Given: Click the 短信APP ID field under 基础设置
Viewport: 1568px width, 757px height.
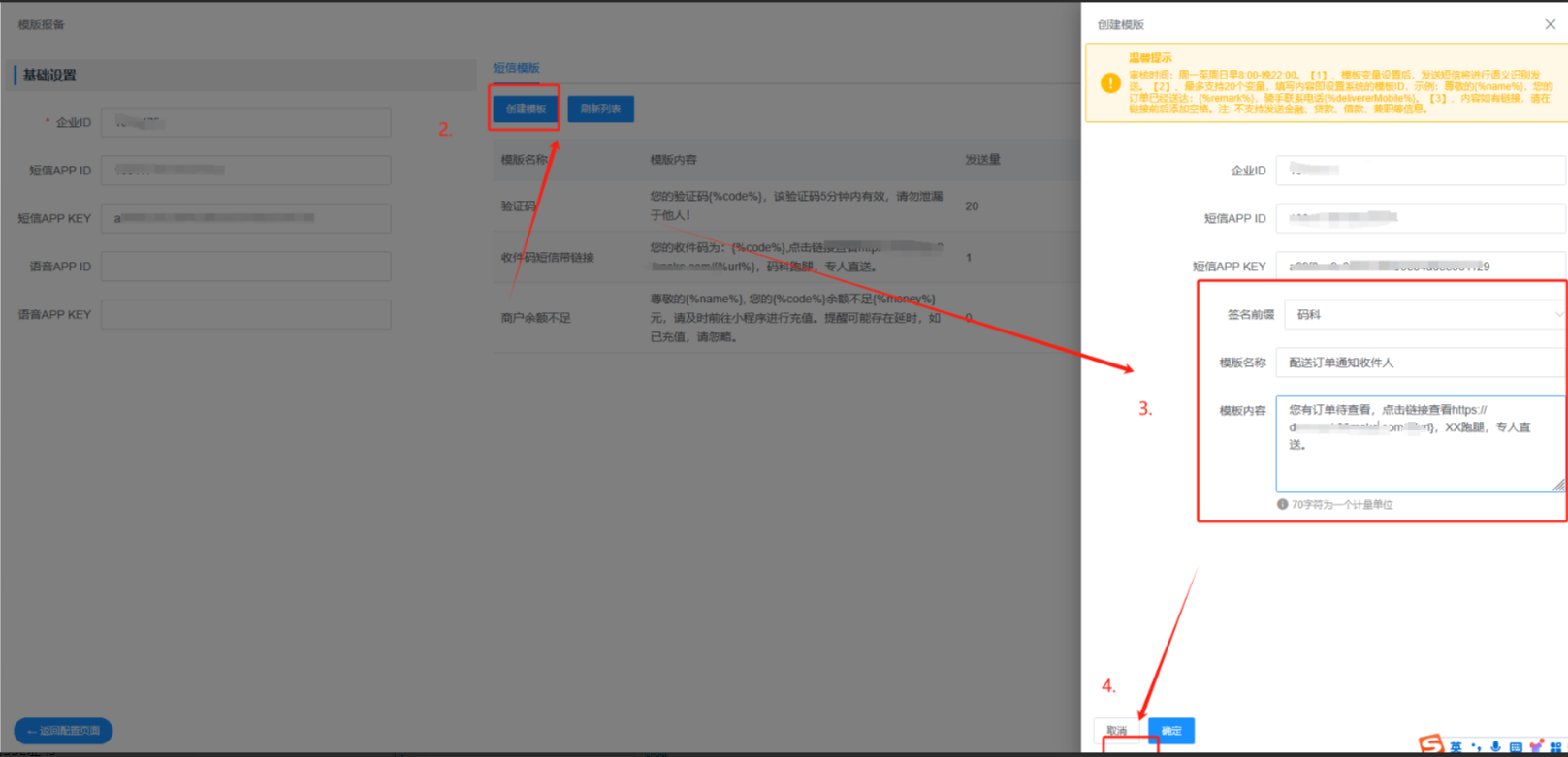Looking at the screenshot, I should 246,171.
